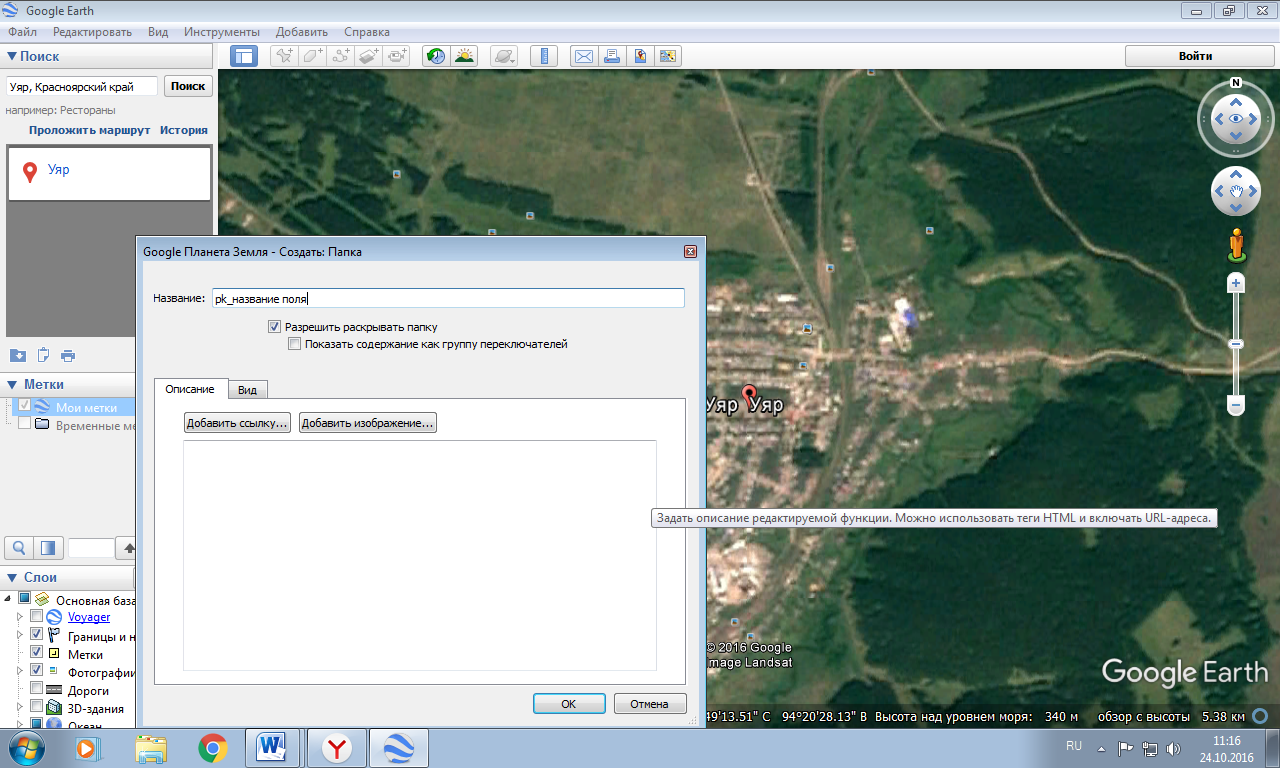Toggle 'Разрешить раскрывать папку' checkbox
Viewport: 1280px width, 768px height.
pyautogui.click(x=274, y=327)
